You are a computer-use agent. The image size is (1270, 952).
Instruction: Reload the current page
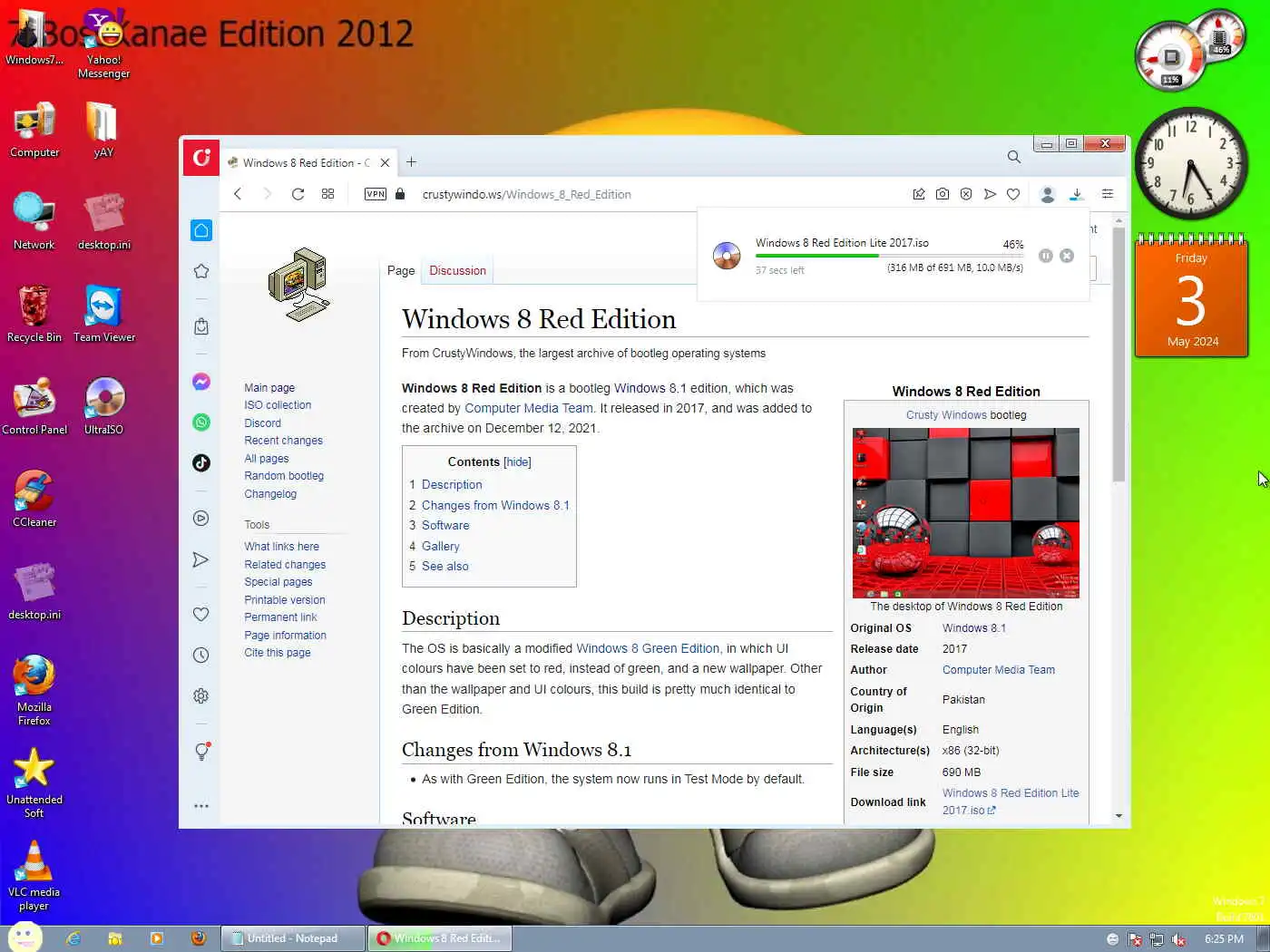298,194
